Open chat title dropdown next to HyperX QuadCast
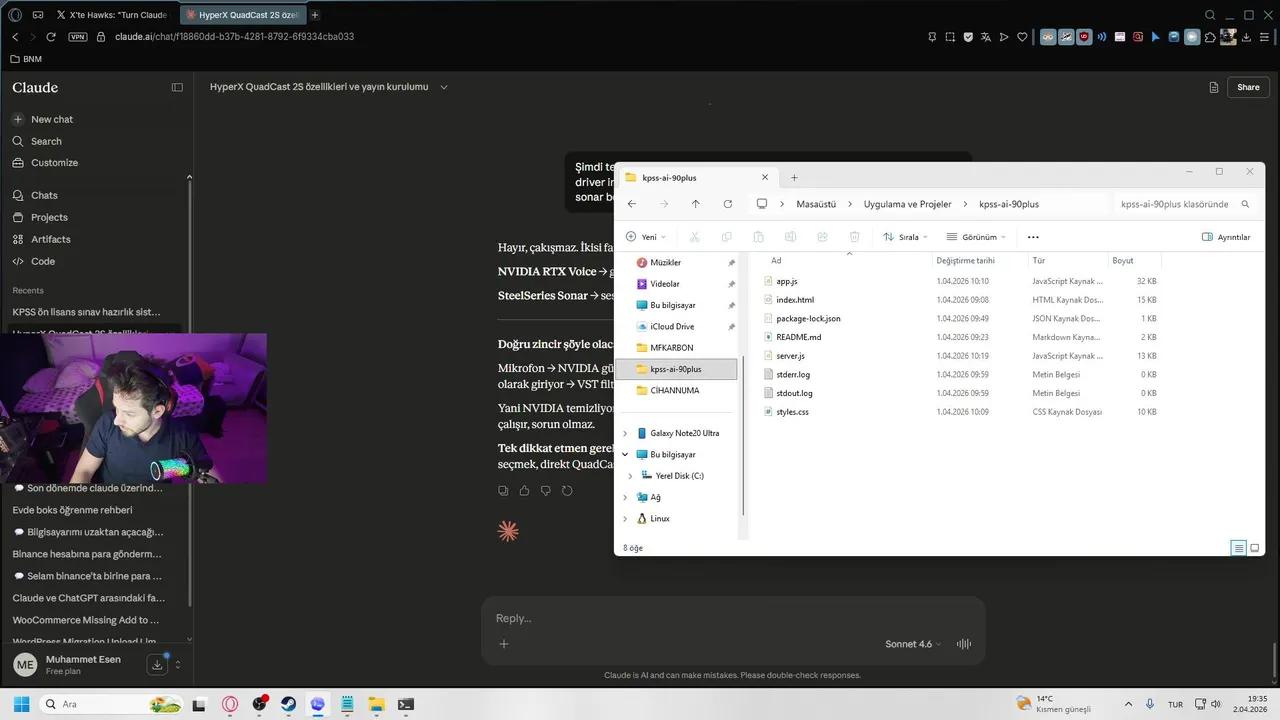The image size is (1280, 720). click(444, 87)
